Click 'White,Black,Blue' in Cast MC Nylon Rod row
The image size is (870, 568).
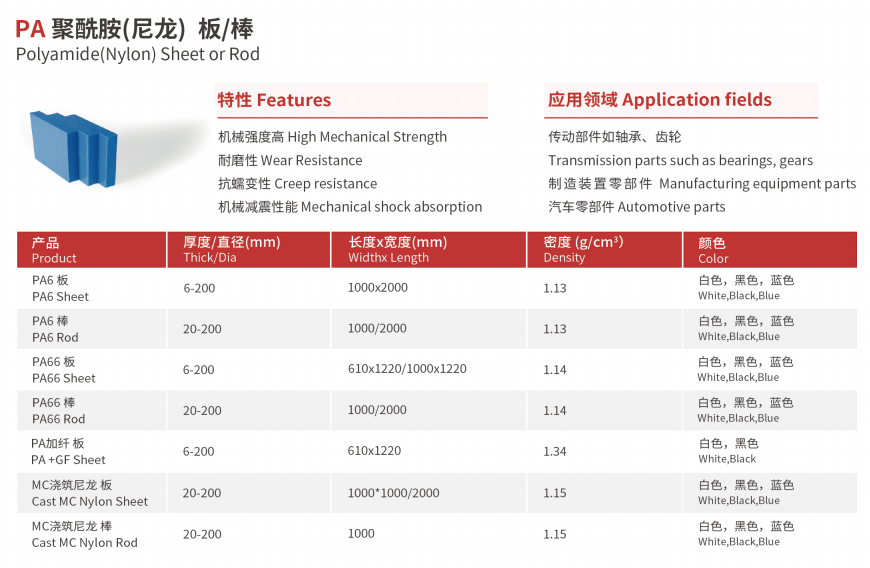coord(739,542)
